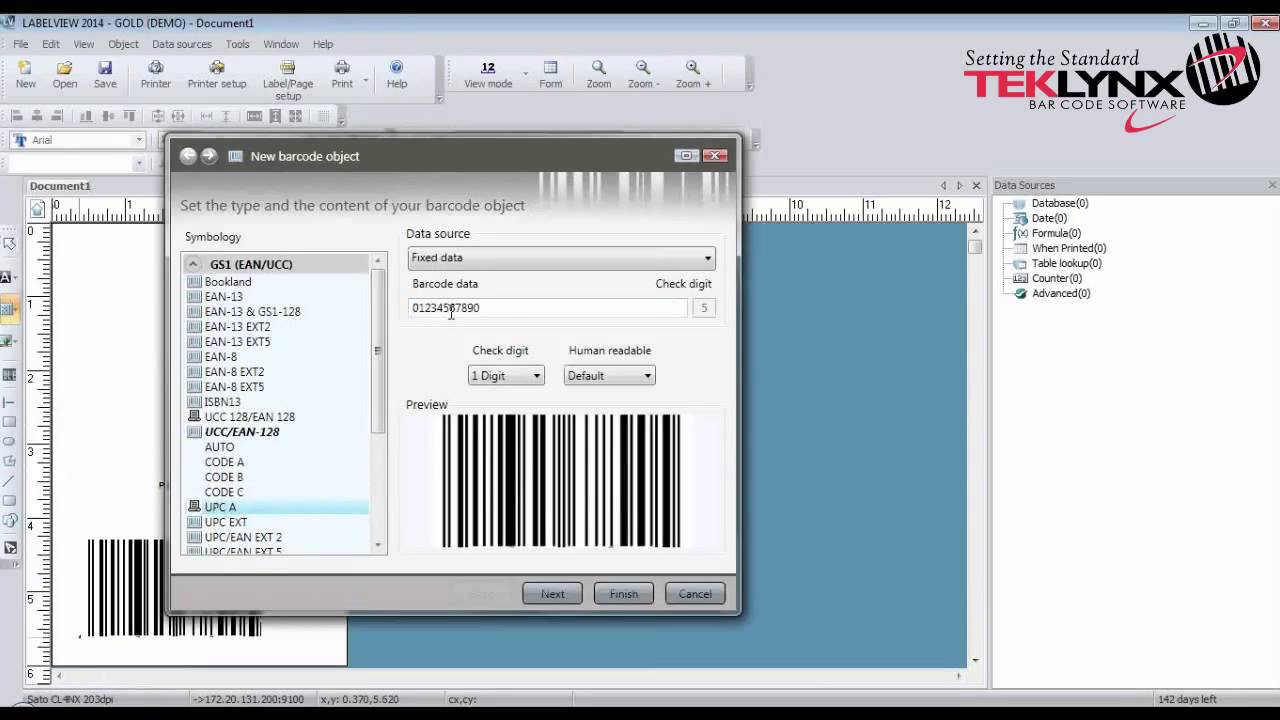
Task: Open the Data source Fixed data dropdown
Action: 561,258
